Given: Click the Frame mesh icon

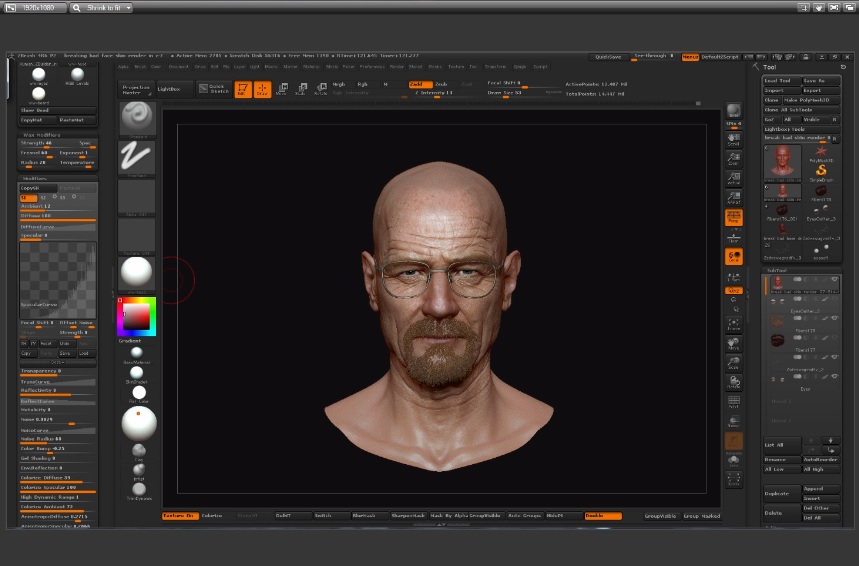Looking at the screenshot, I should tap(734, 324).
